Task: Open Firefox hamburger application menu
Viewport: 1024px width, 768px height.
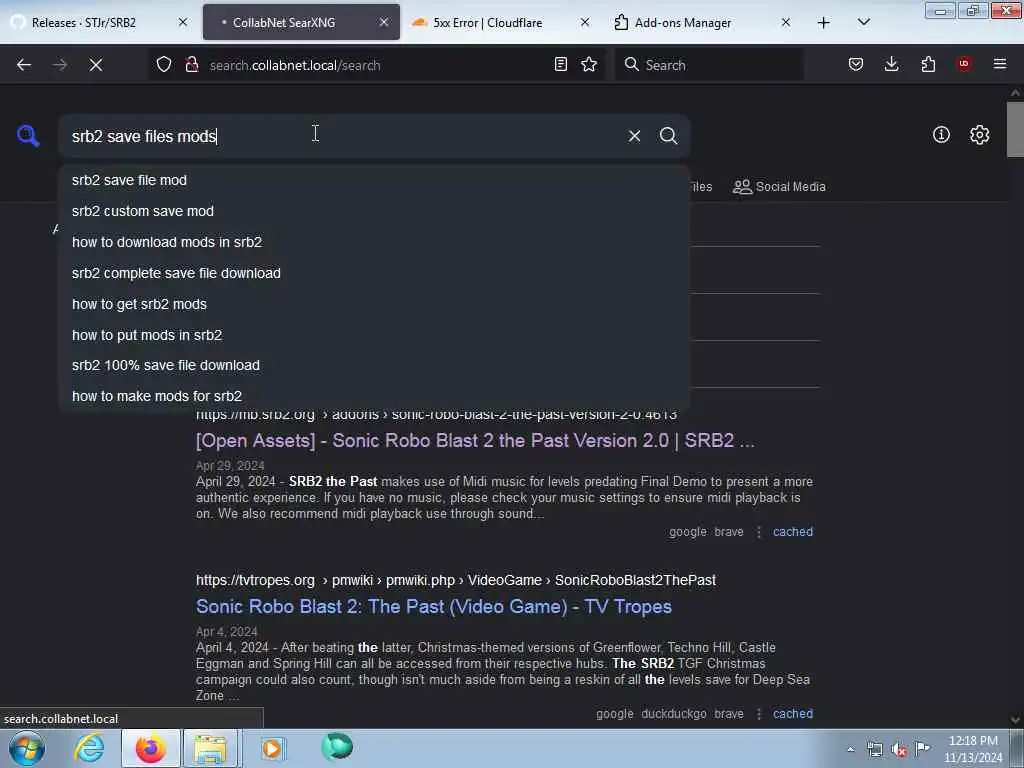Action: click(1000, 65)
